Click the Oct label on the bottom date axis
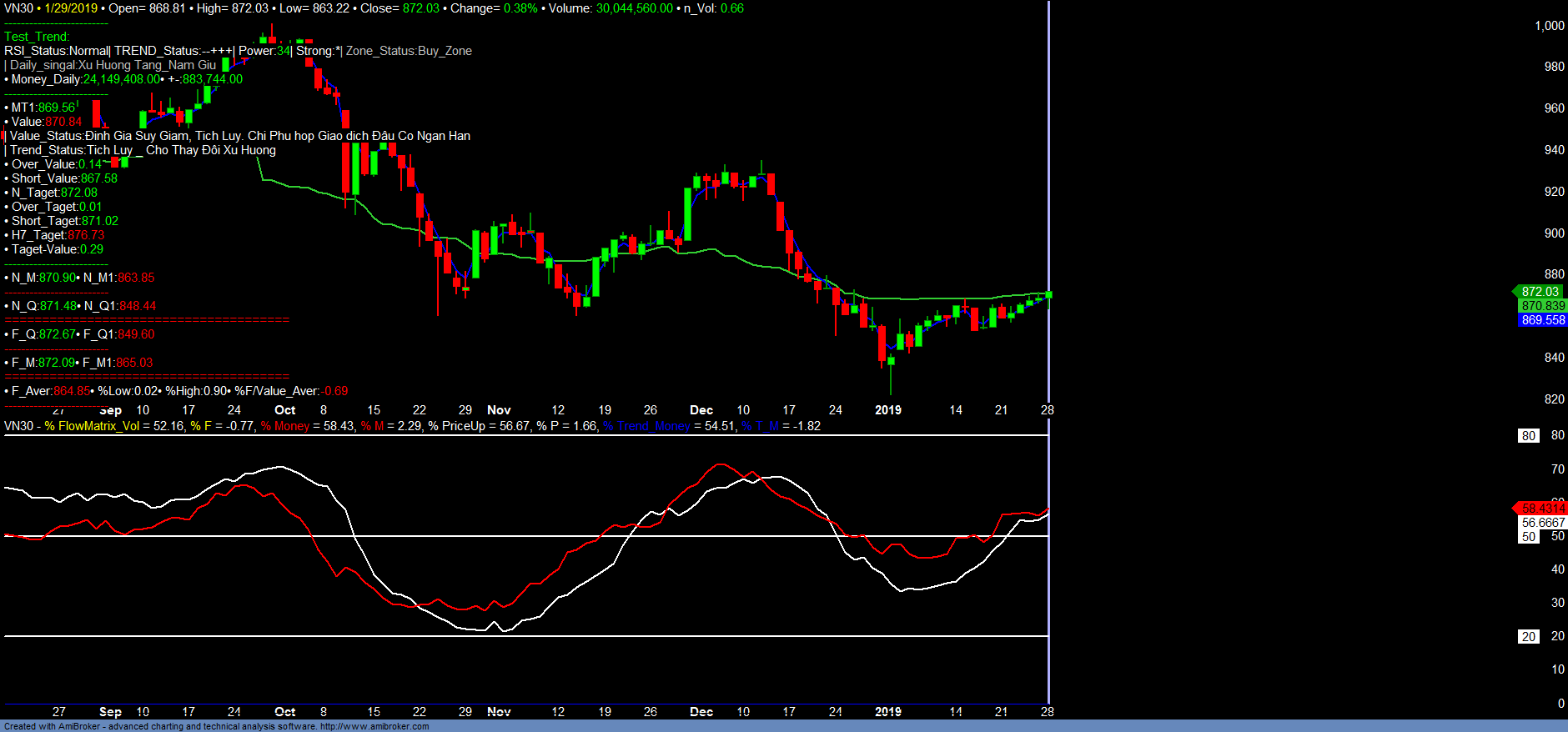The height and width of the screenshot is (732, 1568). click(x=284, y=712)
